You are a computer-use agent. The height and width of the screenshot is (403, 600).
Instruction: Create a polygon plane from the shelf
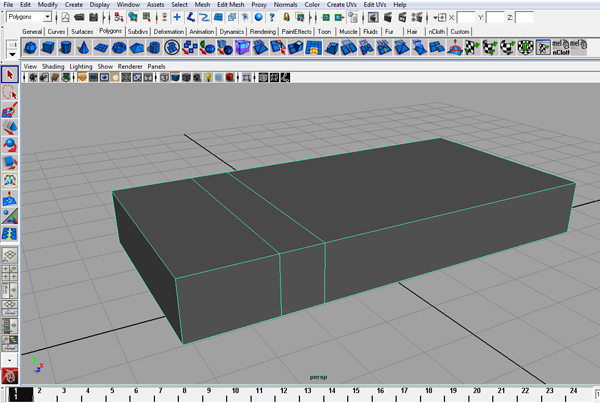101,48
